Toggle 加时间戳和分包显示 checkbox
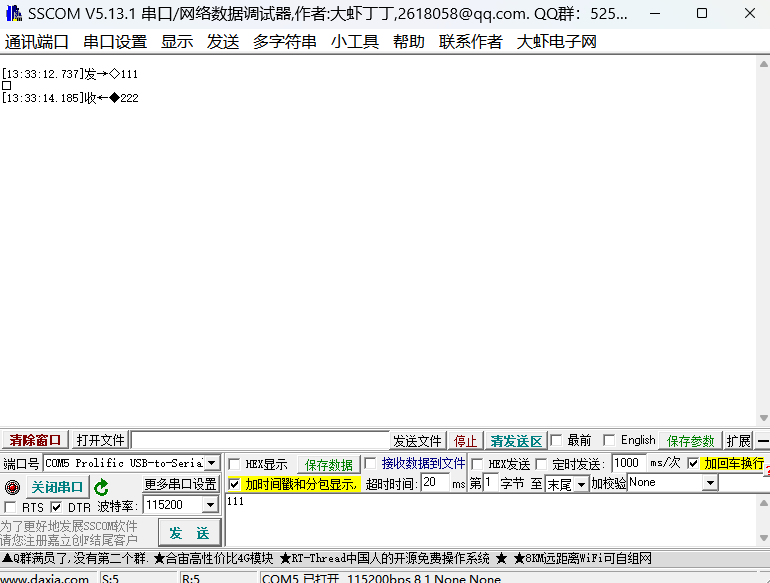 pyautogui.click(x=234, y=484)
